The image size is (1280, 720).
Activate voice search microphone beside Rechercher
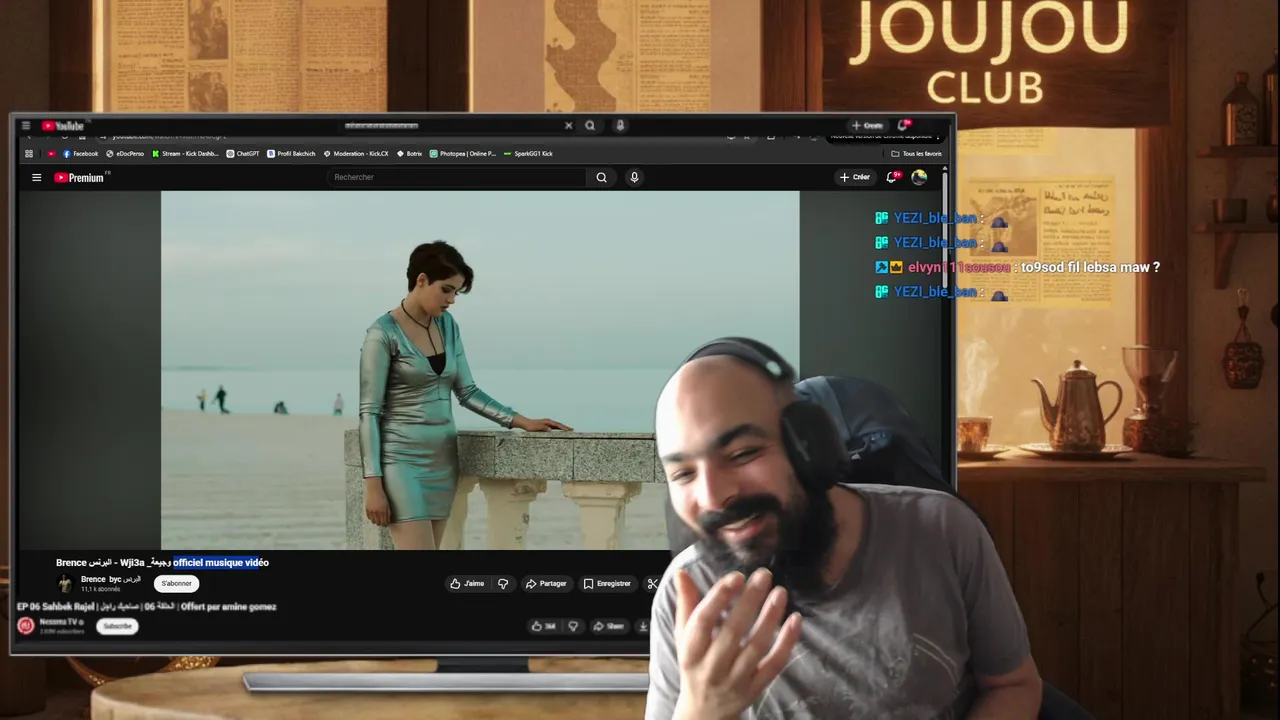click(634, 177)
